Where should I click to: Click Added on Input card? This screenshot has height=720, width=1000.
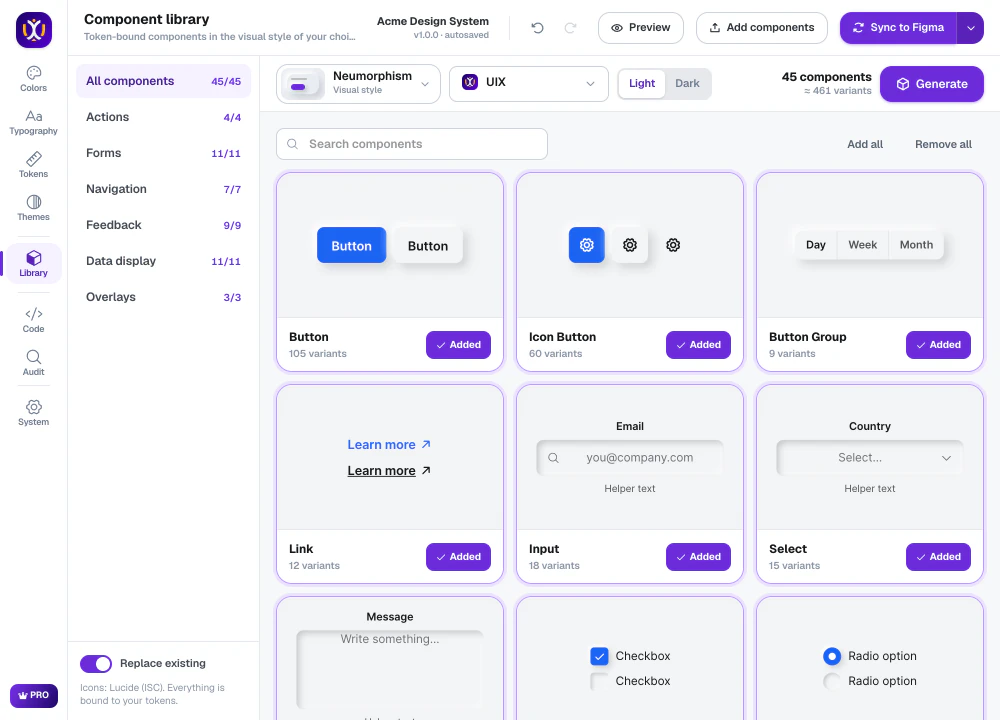698,557
